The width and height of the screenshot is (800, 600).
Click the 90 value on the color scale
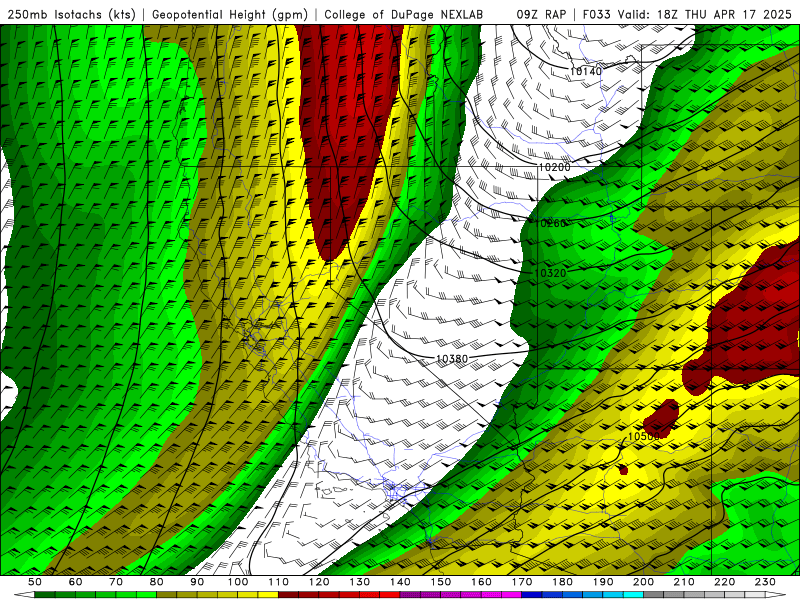197,582
